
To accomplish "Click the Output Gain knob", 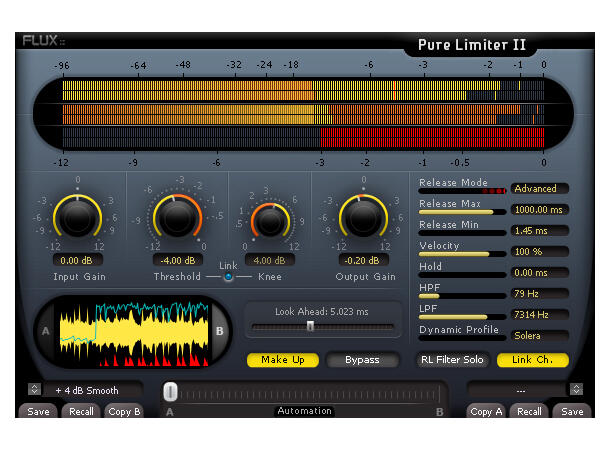I will point(363,218).
